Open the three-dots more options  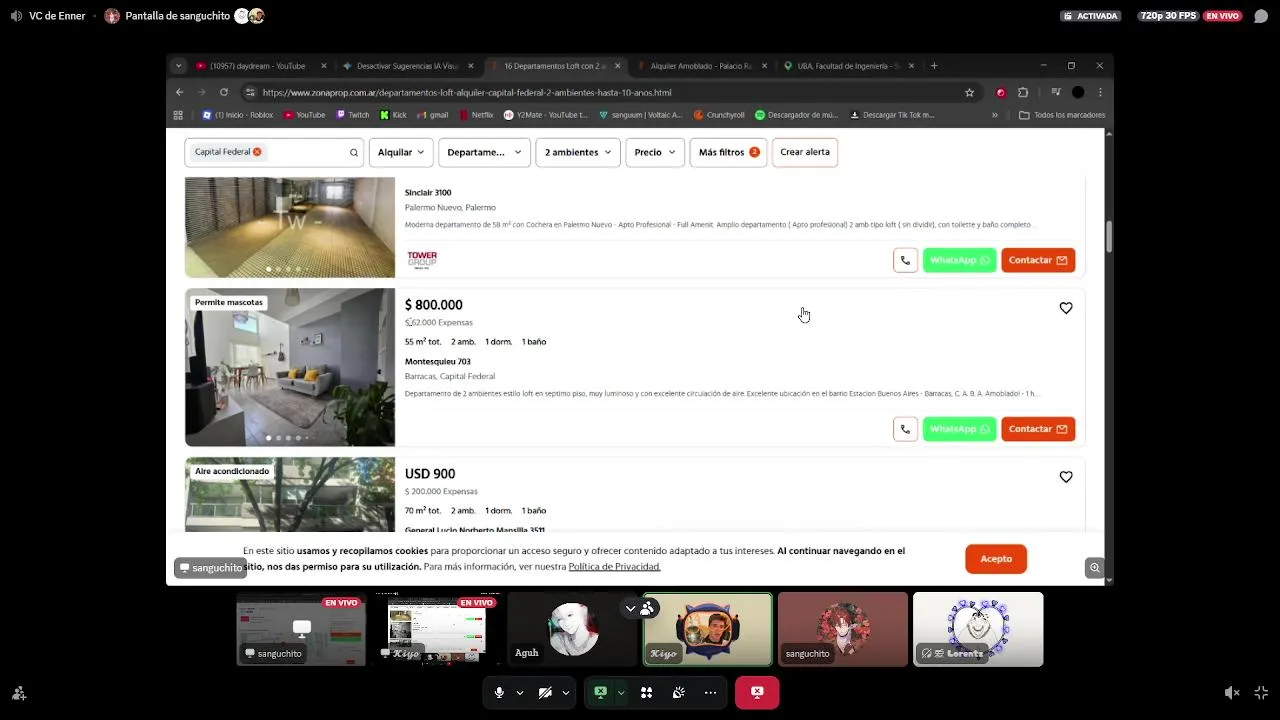click(x=710, y=692)
